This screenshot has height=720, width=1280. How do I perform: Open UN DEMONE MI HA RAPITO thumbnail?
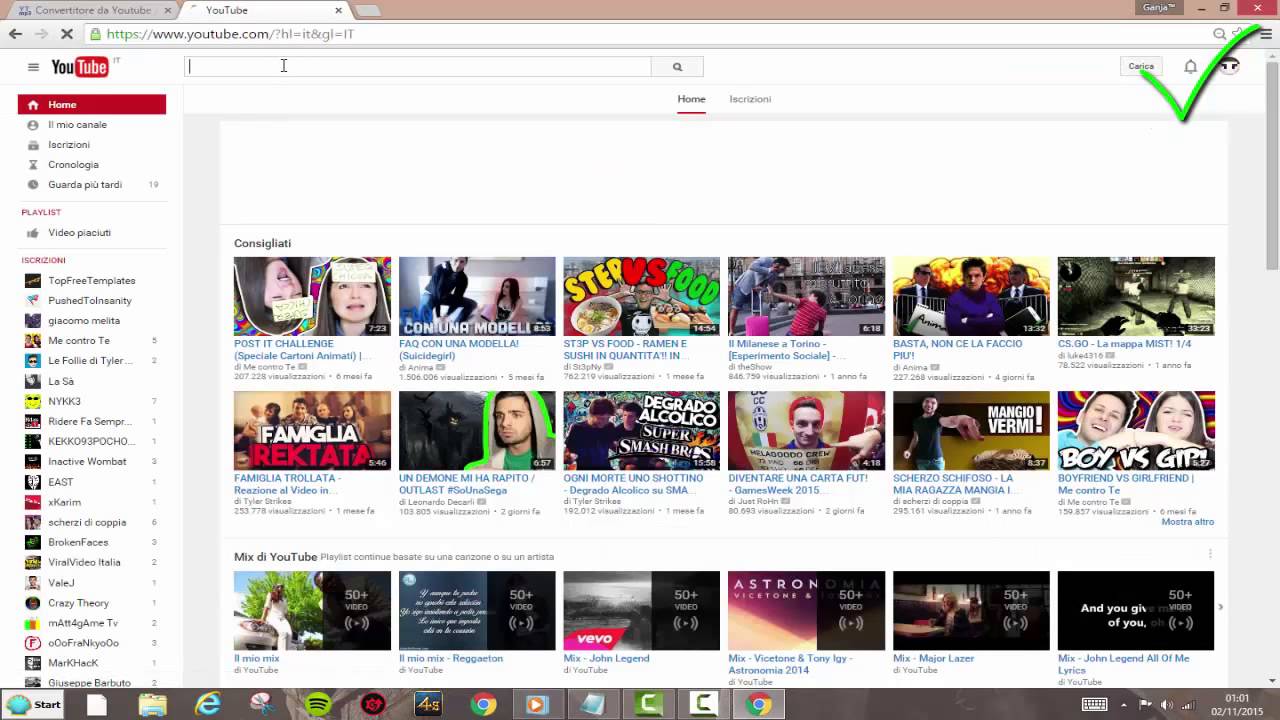[477, 430]
